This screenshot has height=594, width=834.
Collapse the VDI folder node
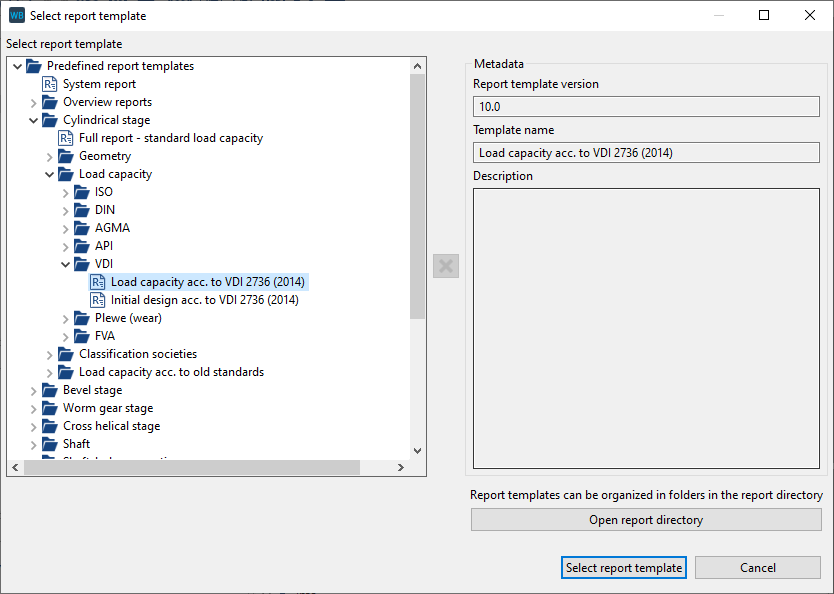pyautogui.click(x=66, y=264)
